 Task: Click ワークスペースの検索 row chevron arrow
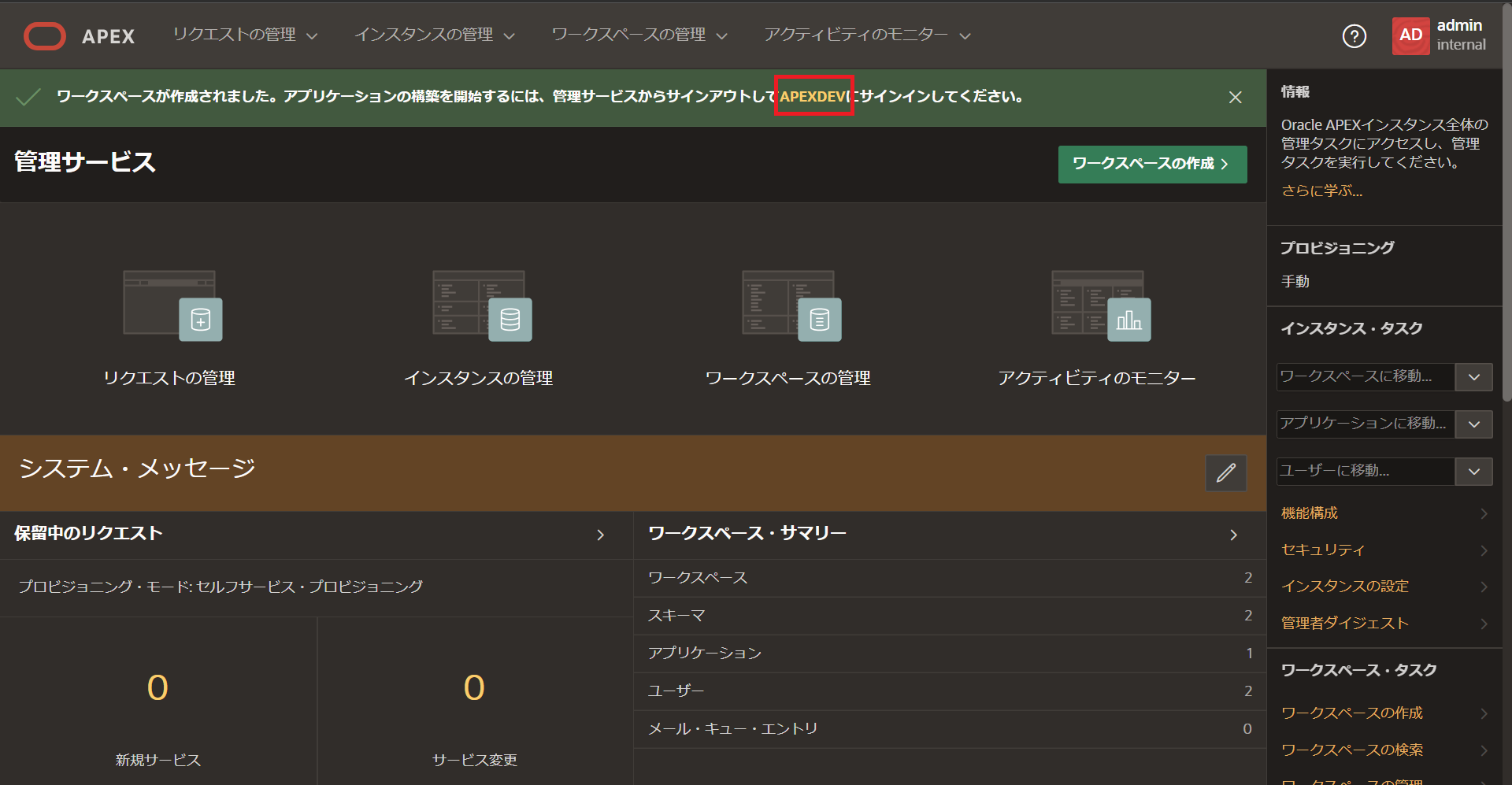click(x=1484, y=750)
